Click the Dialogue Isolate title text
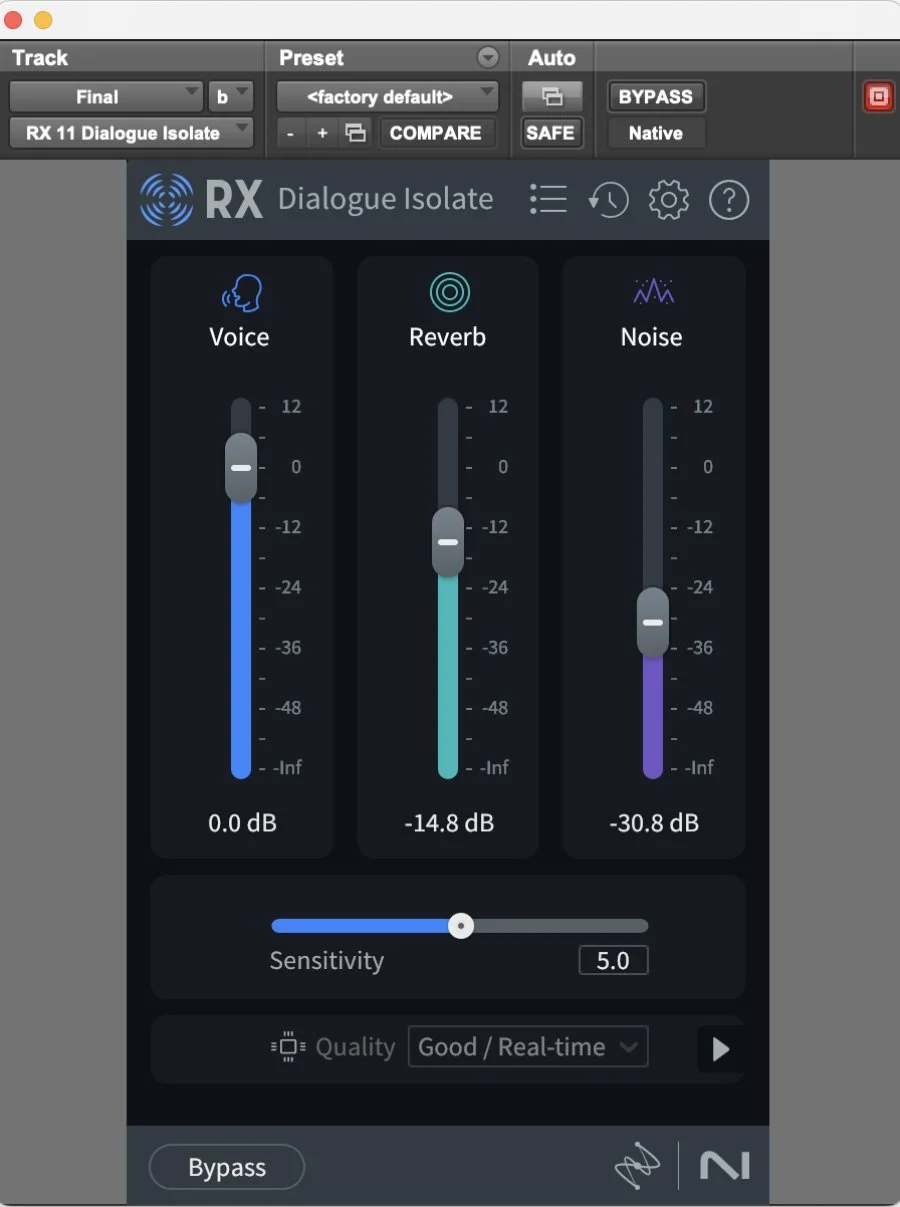Image resolution: width=900 pixels, height=1207 pixels. point(385,199)
